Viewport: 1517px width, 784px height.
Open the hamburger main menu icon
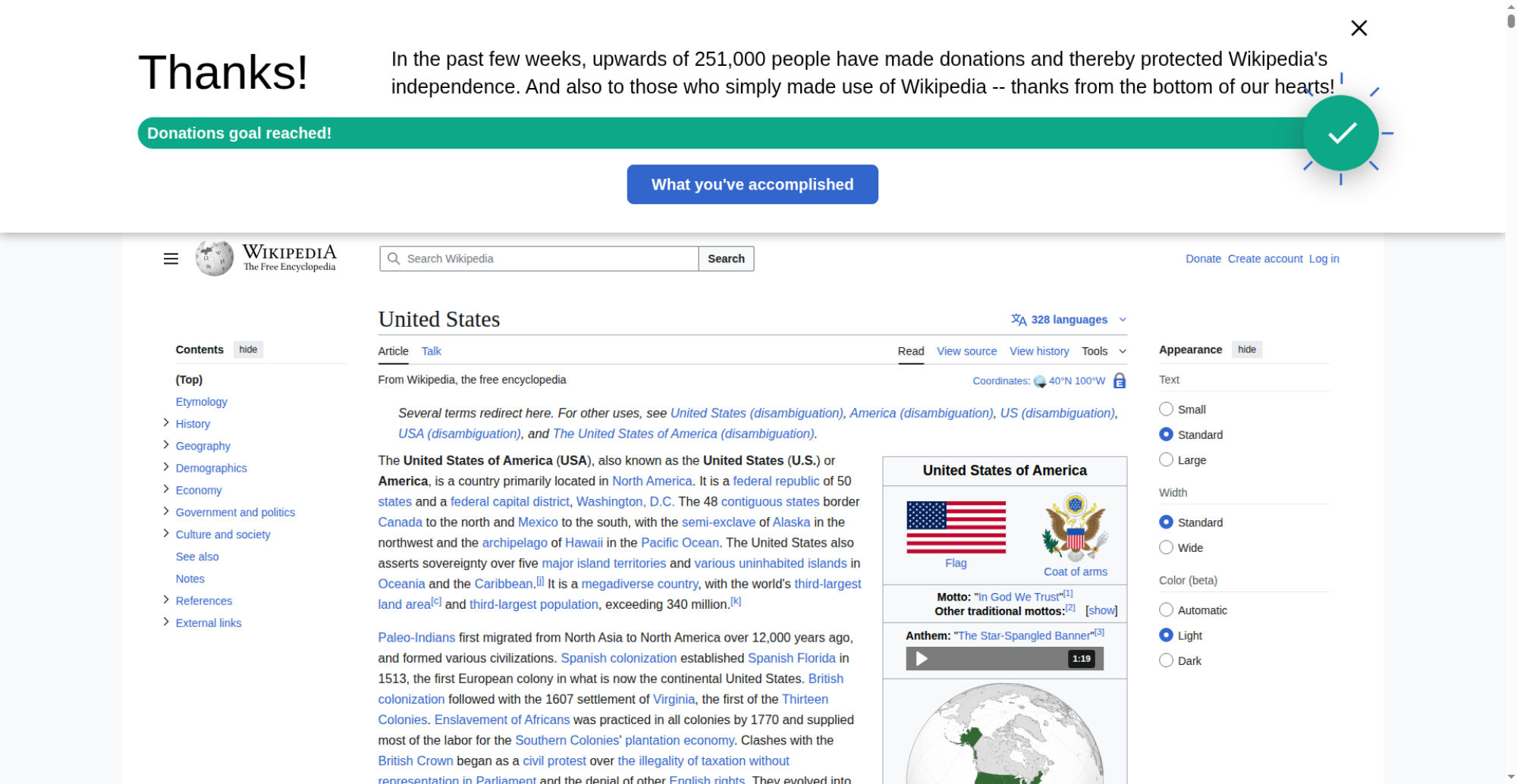(171, 259)
